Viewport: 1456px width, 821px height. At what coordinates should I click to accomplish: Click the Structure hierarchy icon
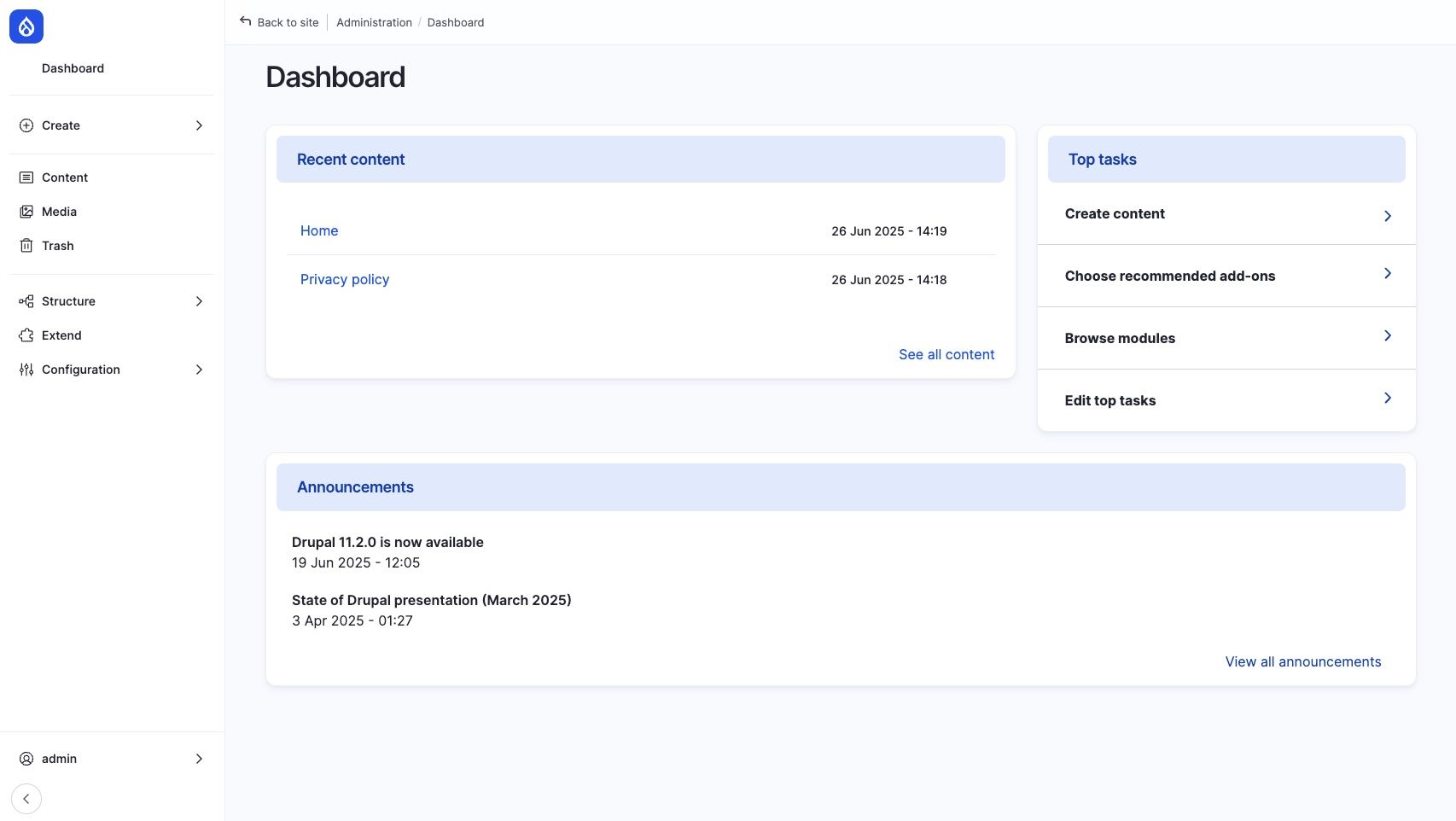[26, 301]
